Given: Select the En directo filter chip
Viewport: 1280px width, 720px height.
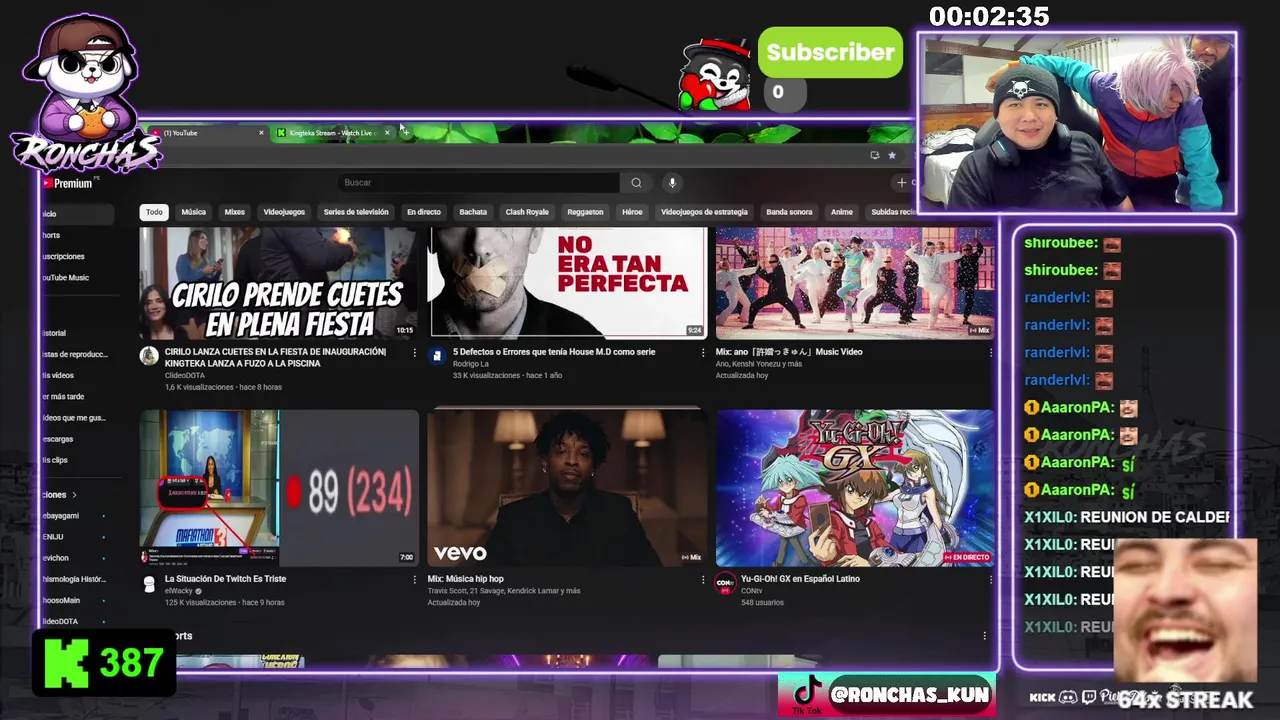Looking at the screenshot, I should [424, 212].
